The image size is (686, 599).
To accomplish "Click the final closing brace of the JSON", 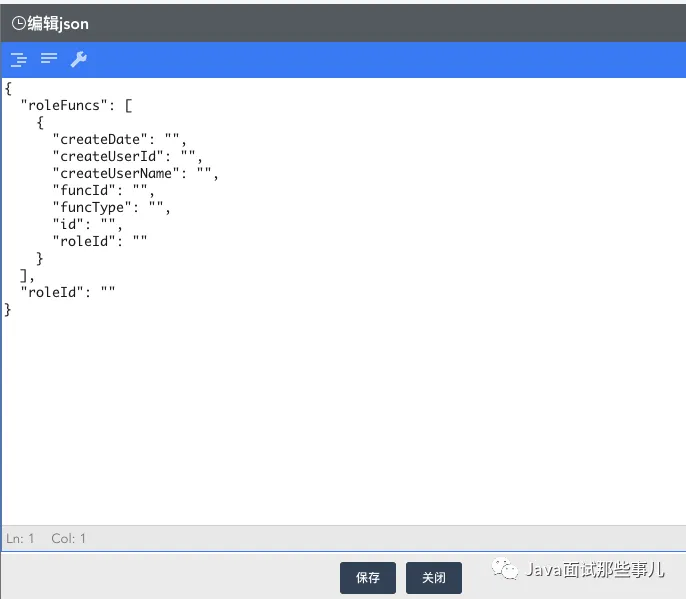I will click(7, 309).
